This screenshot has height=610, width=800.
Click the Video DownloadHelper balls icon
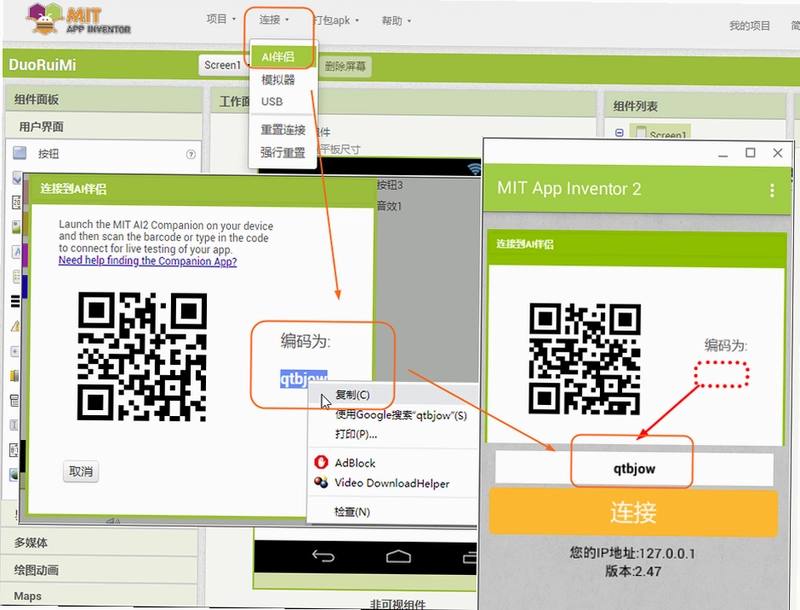(321, 482)
